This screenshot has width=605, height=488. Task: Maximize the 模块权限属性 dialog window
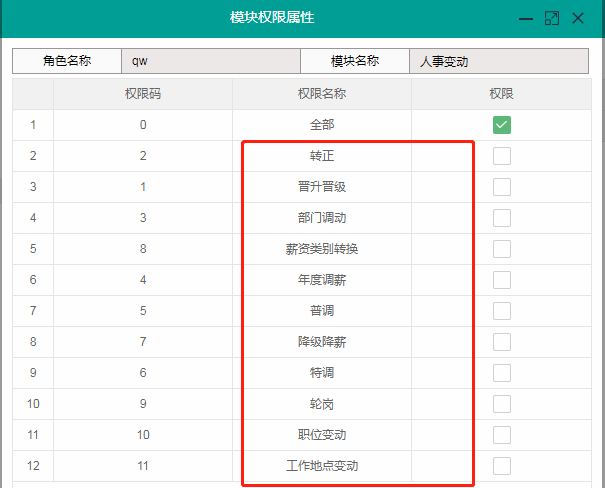point(552,18)
